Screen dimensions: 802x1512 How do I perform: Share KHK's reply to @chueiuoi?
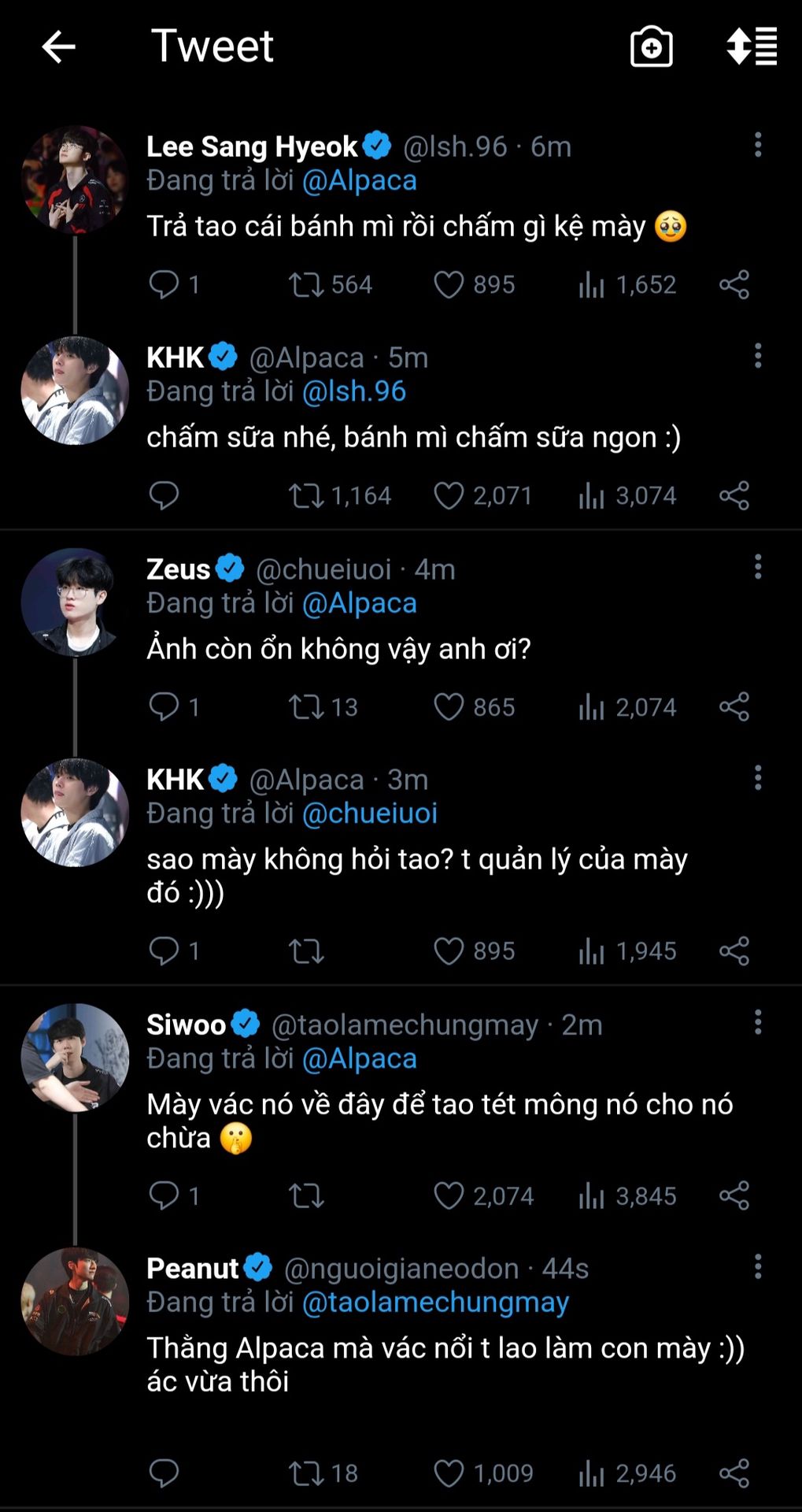click(x=734, y=951)
